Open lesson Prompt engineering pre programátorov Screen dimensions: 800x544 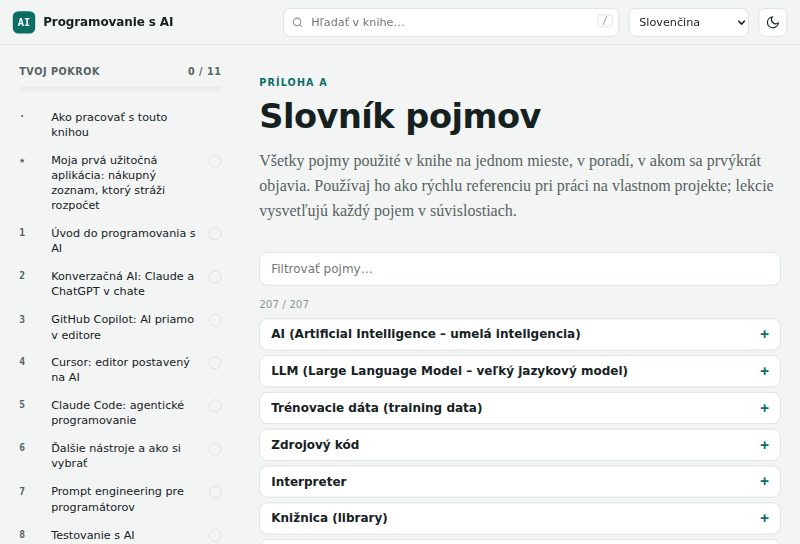(118, 499)
